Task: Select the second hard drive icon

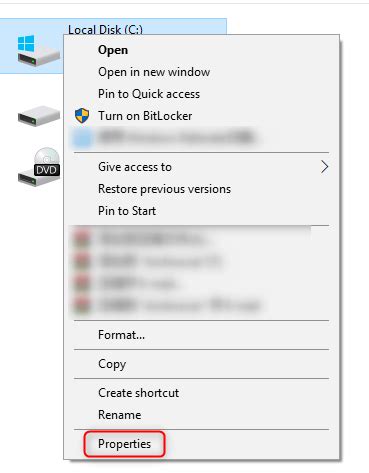Action: 39,116
